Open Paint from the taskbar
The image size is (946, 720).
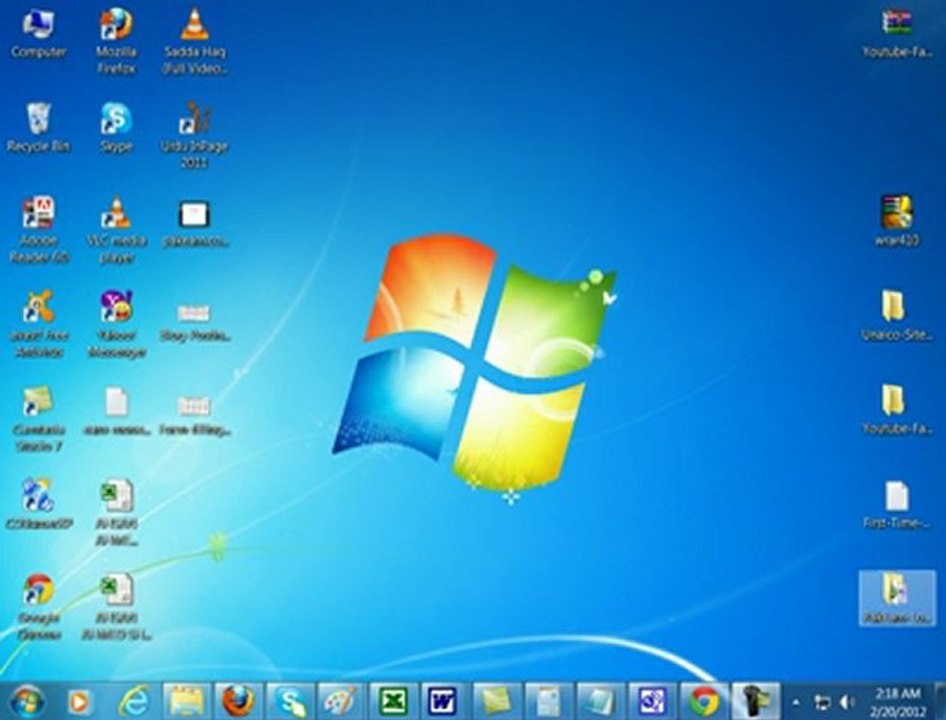pos(341,702)
